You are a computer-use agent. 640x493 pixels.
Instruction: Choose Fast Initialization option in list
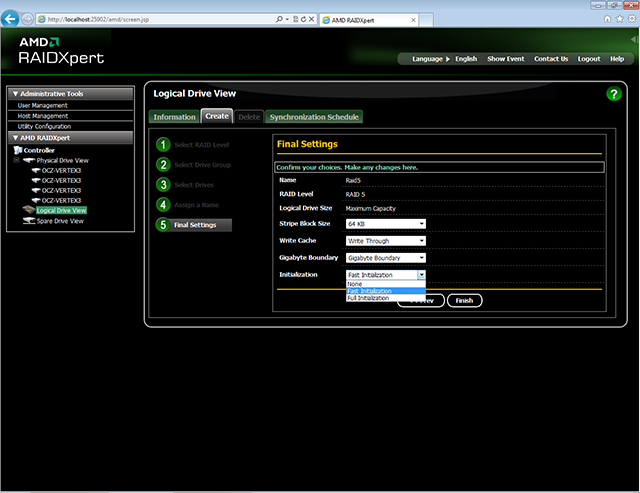click(x=386, y=291)
